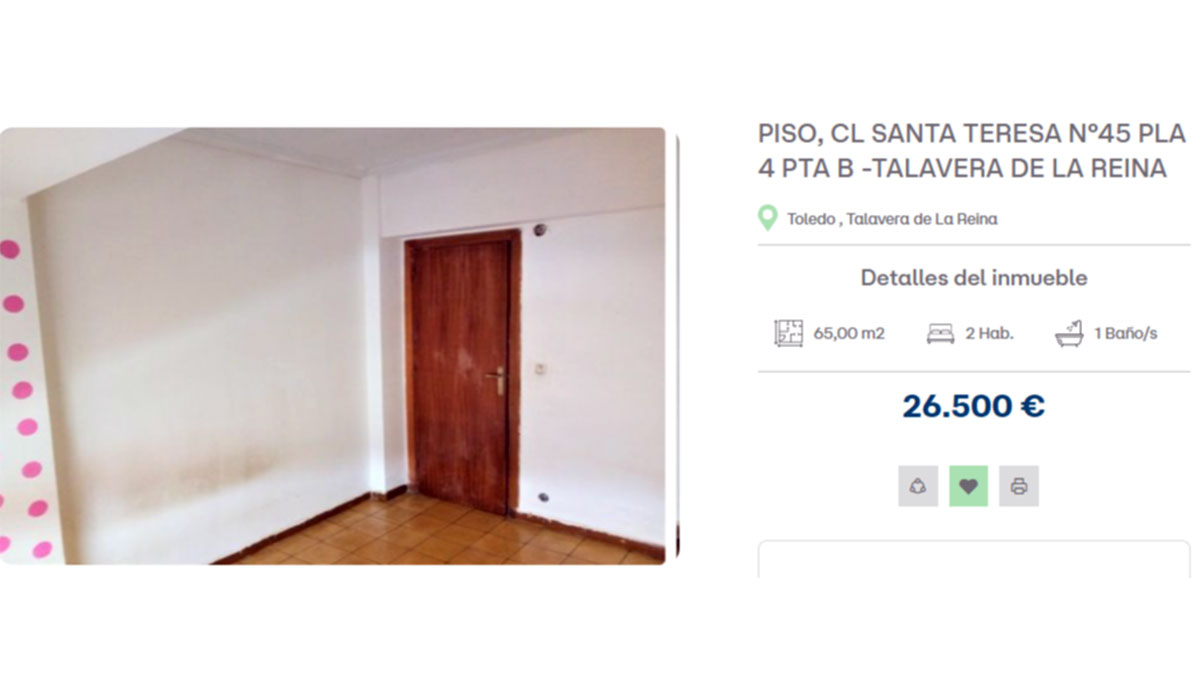Click the empty panel below action buttons
The image size is (1200, 675).
click(x=974, y=560)
